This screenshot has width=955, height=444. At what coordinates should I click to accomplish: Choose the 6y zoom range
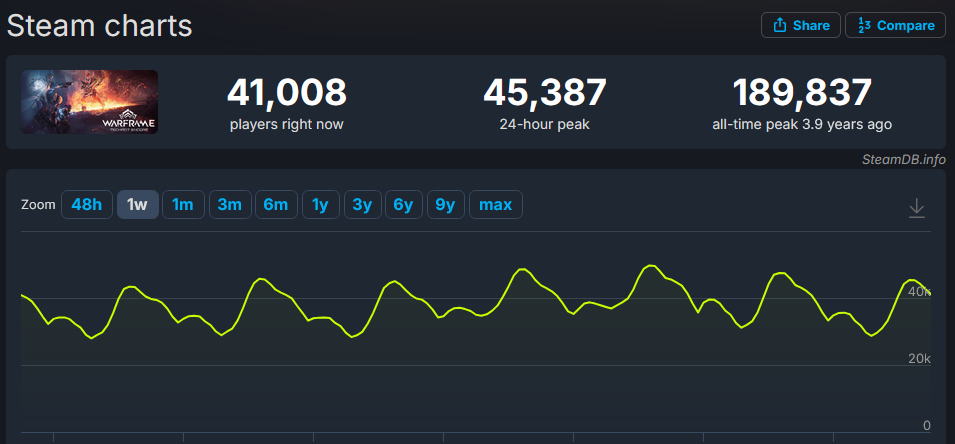(403, 205)
